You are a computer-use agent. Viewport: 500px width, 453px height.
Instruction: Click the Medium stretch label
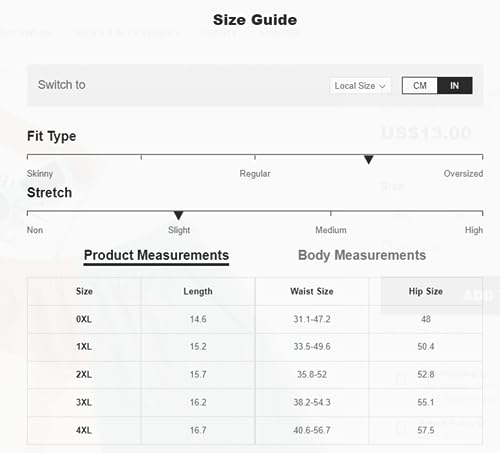[331, 230]
